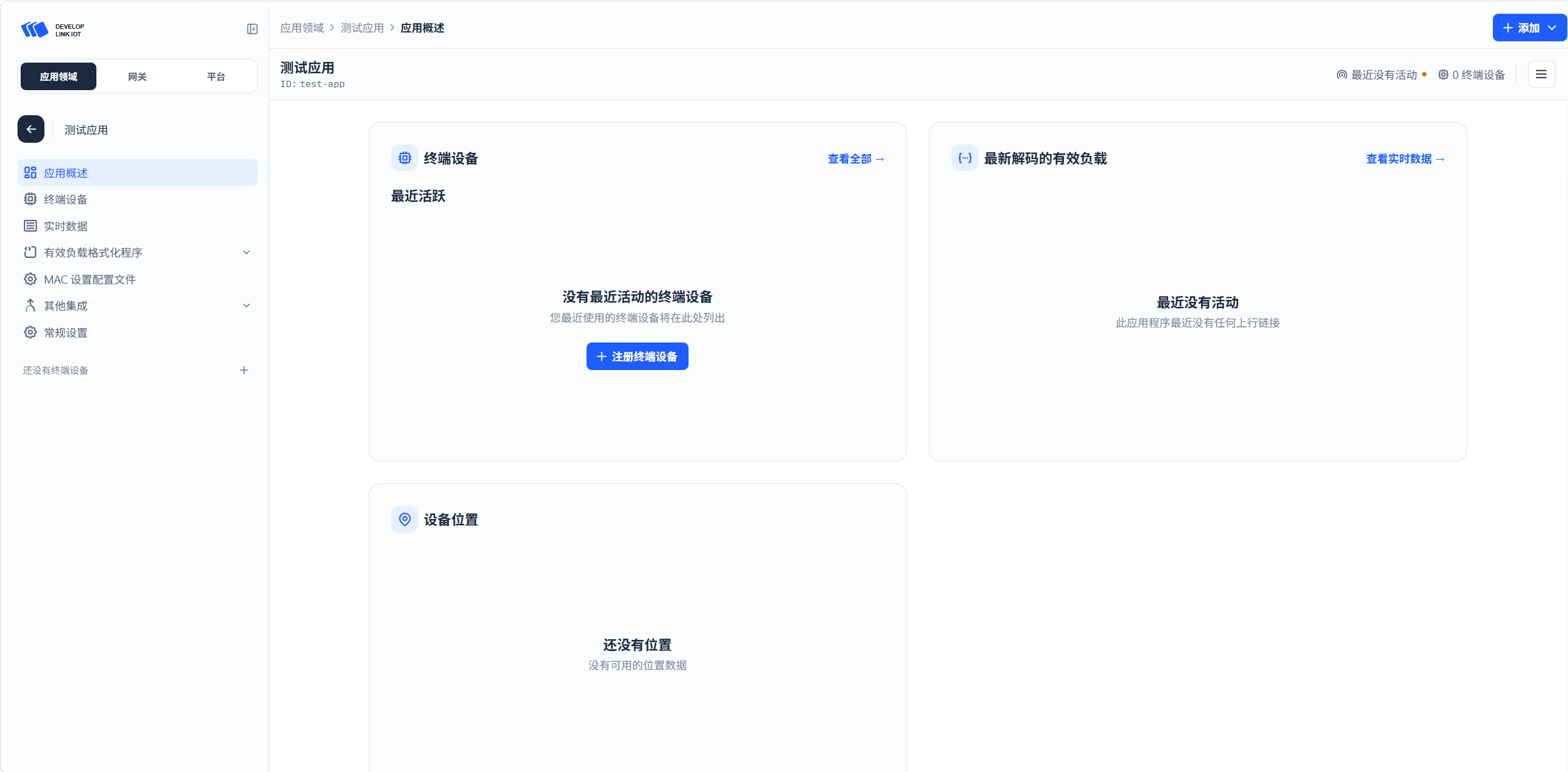
Task: Click the braces icon in 最新解码的有效负载 card
Action: [965, 158]
